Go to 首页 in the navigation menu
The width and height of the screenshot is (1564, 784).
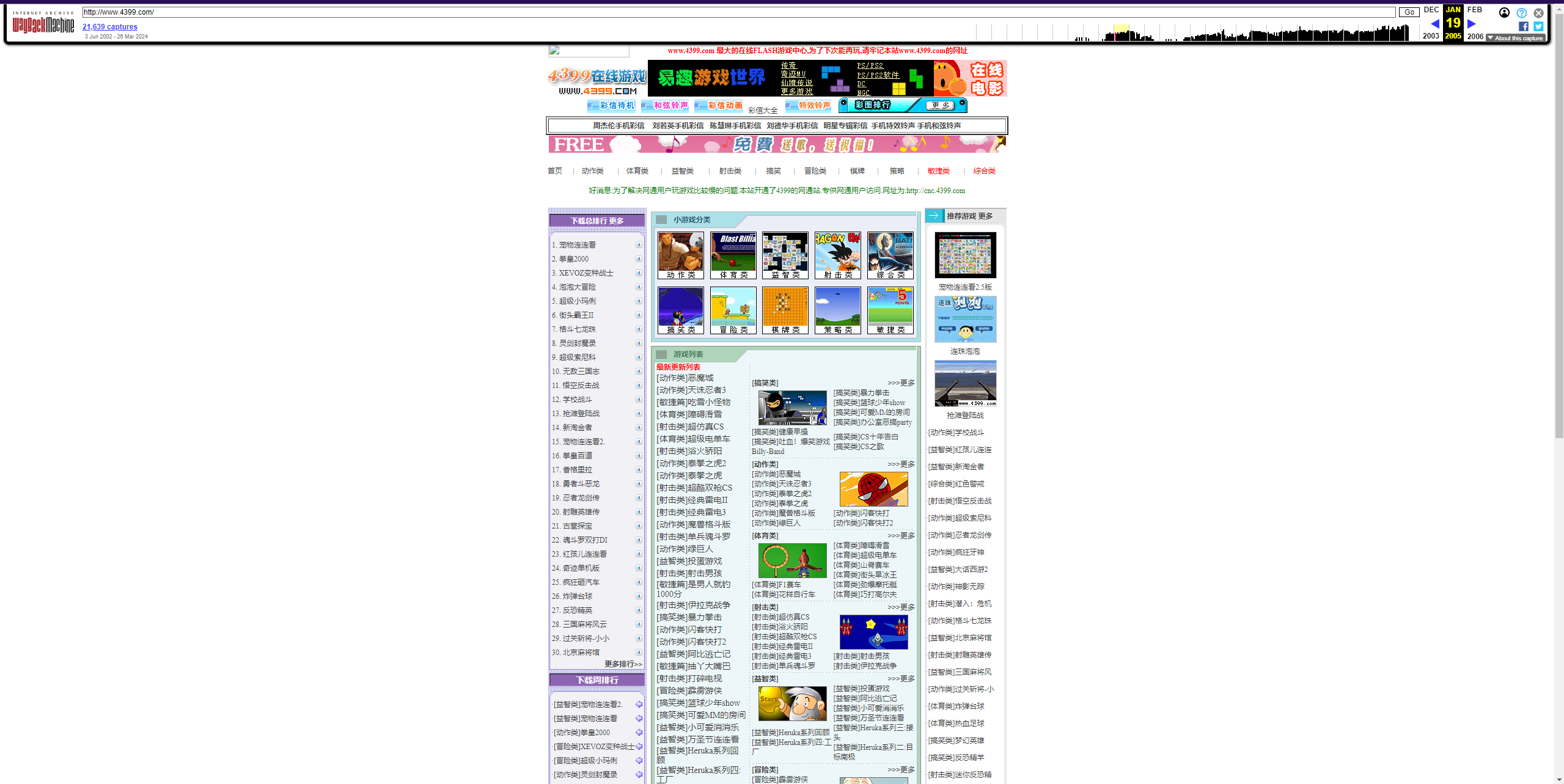555,171
